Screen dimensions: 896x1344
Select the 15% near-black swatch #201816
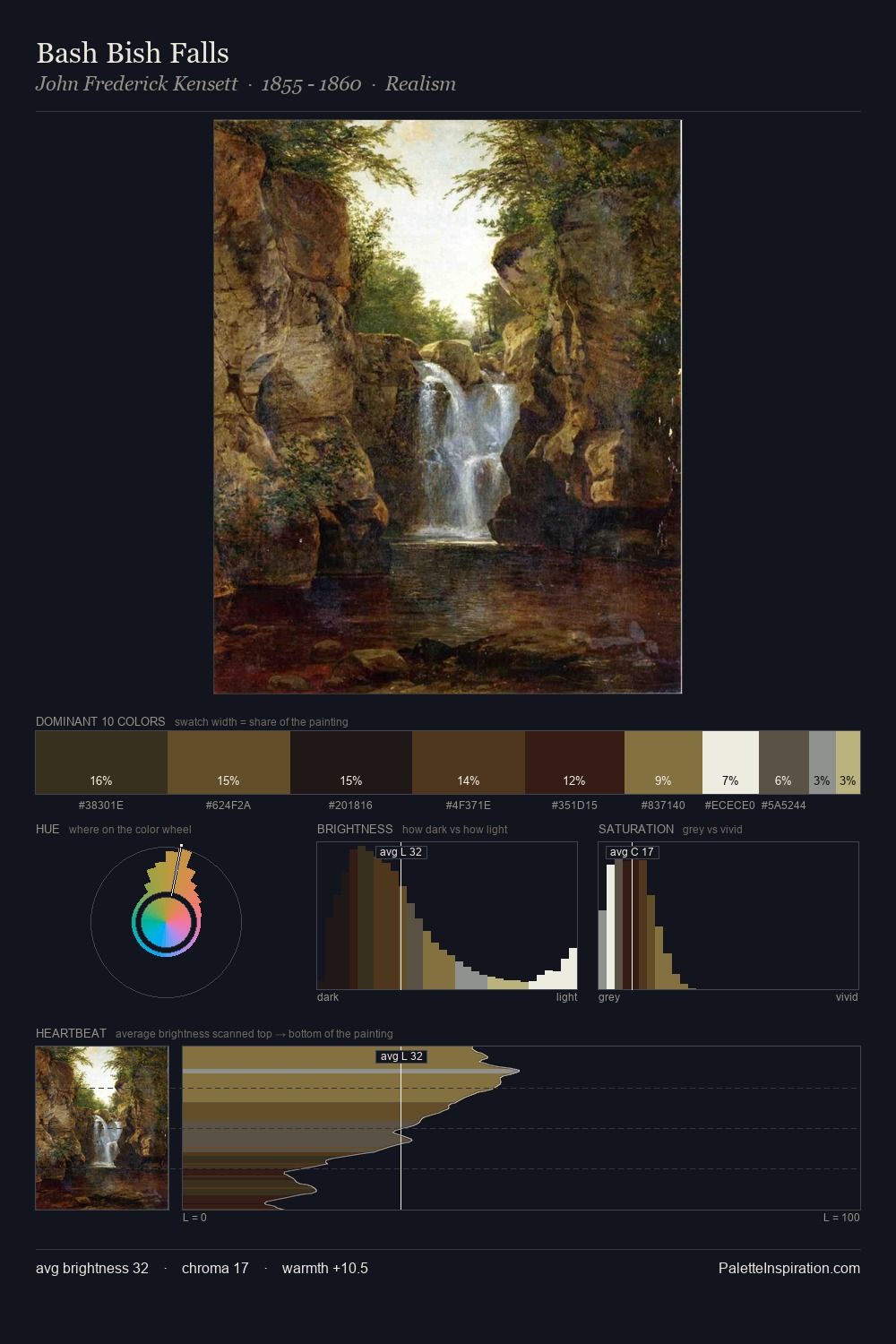click(x=351, y=762)
